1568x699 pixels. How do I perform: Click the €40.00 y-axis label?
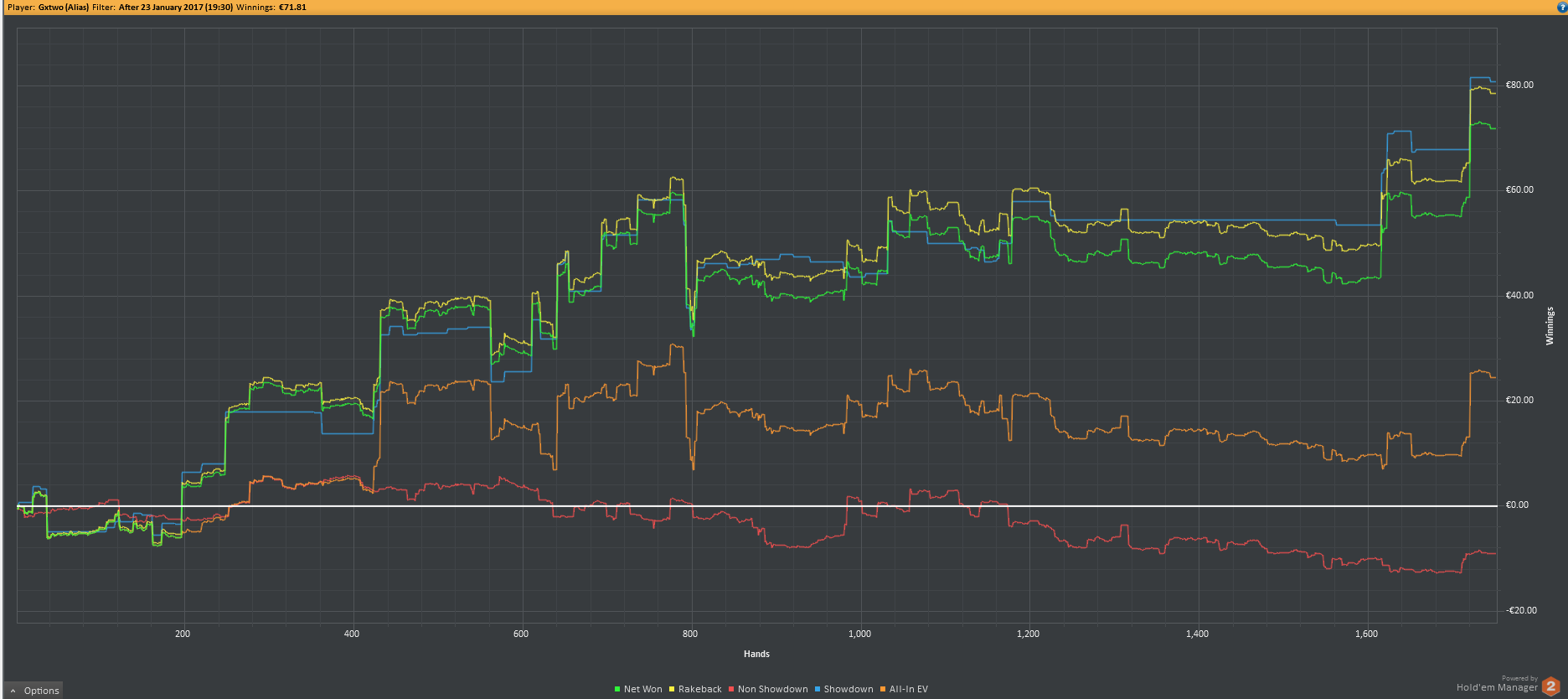1519,296
